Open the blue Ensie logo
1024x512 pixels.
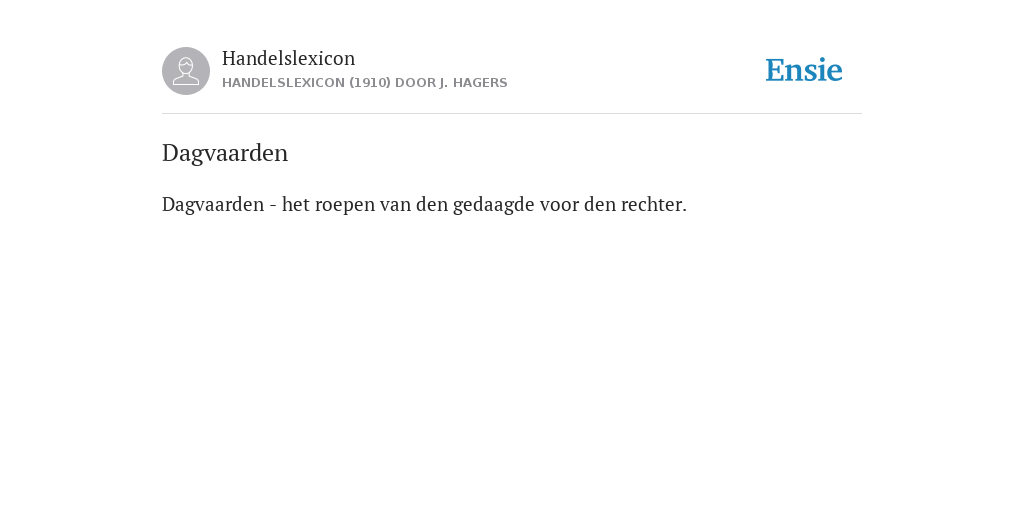pyautogui.click(x=804, y=70)
